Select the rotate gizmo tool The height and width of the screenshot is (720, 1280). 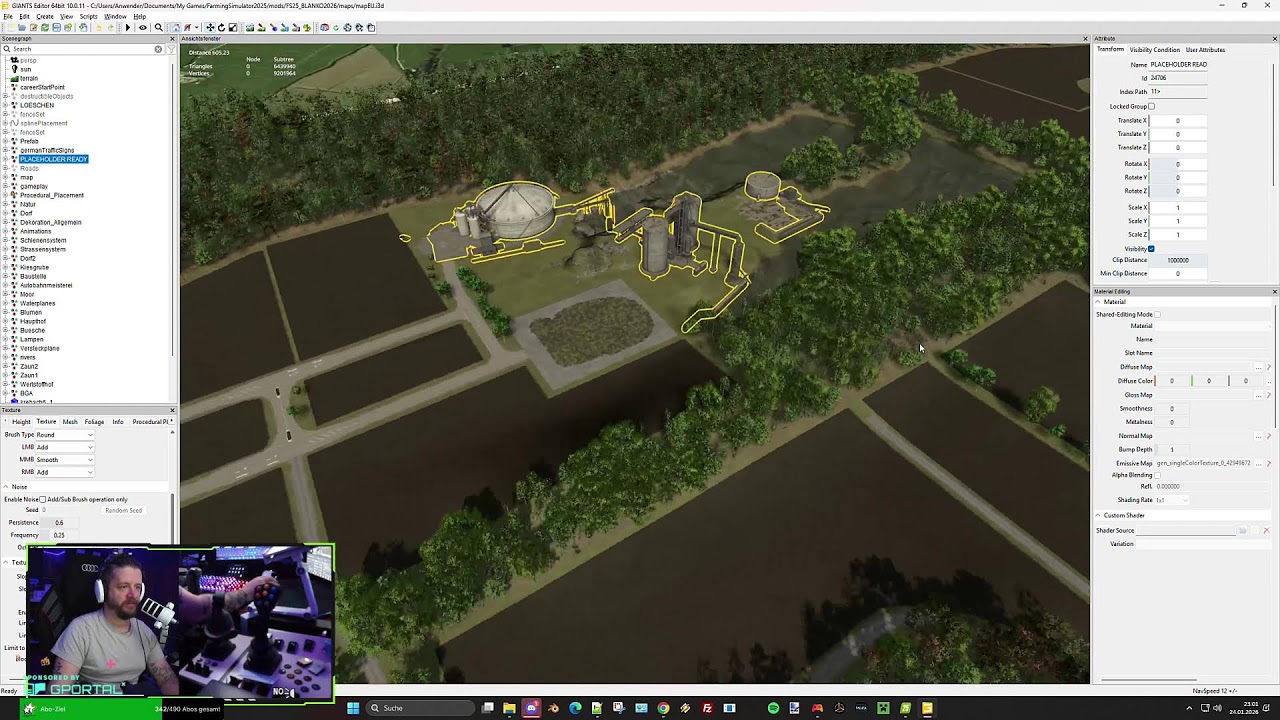[221, 27]
